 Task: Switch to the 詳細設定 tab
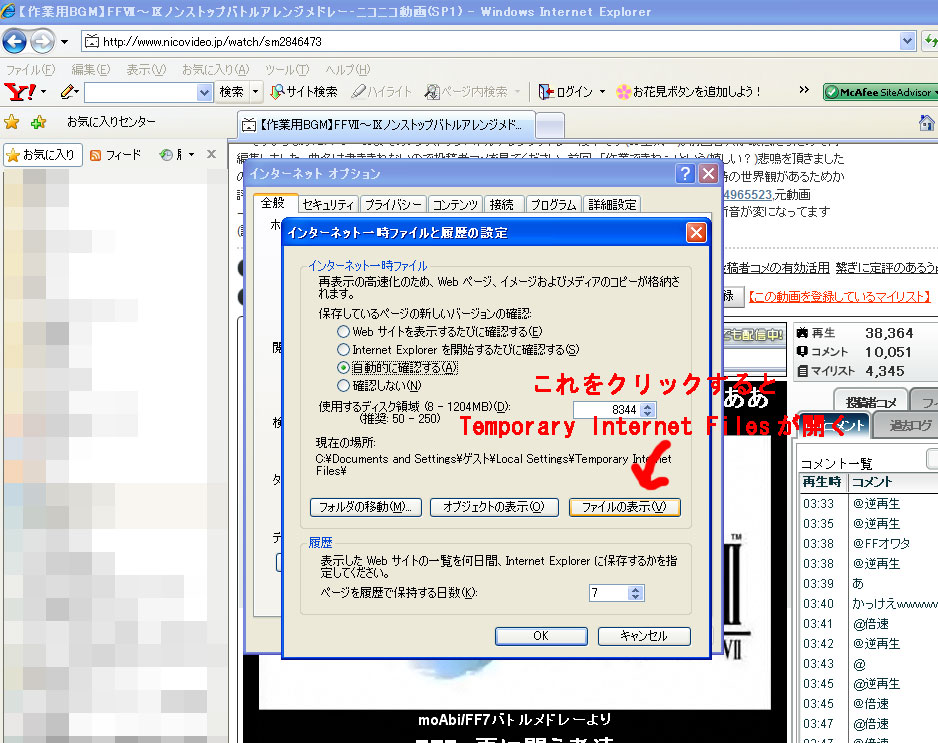612,205
